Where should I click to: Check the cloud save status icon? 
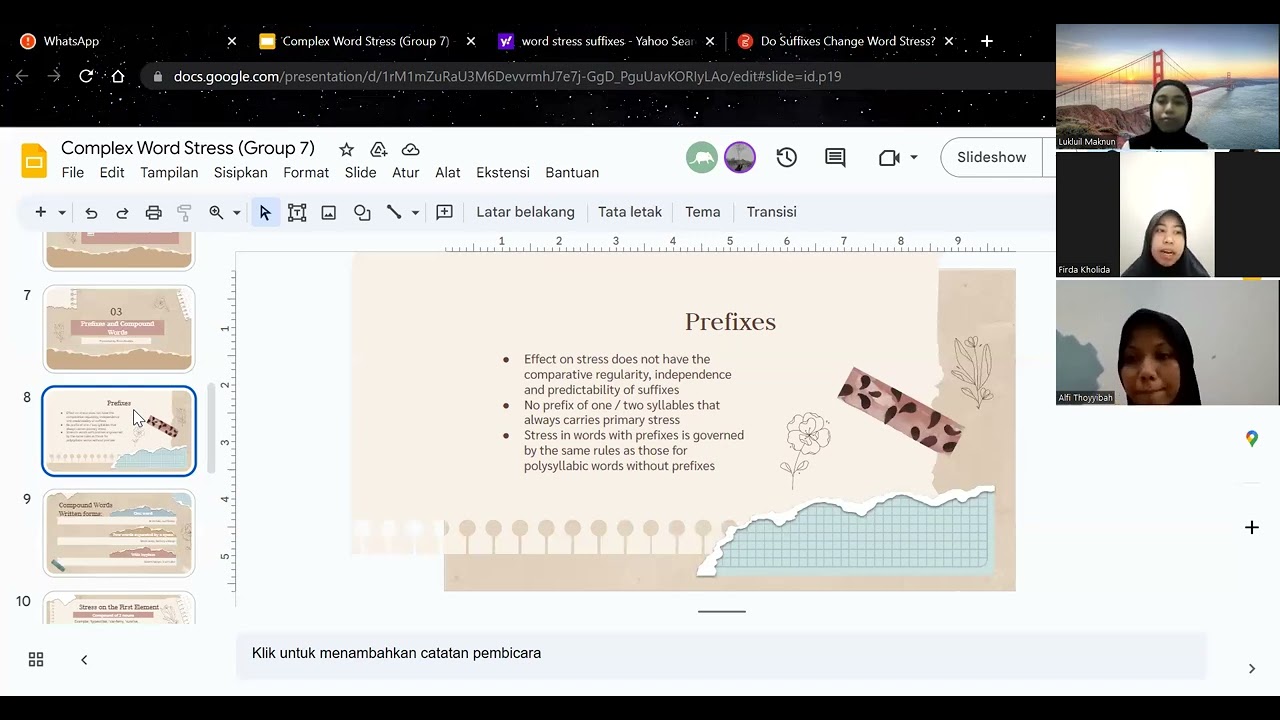coord(410,149)
